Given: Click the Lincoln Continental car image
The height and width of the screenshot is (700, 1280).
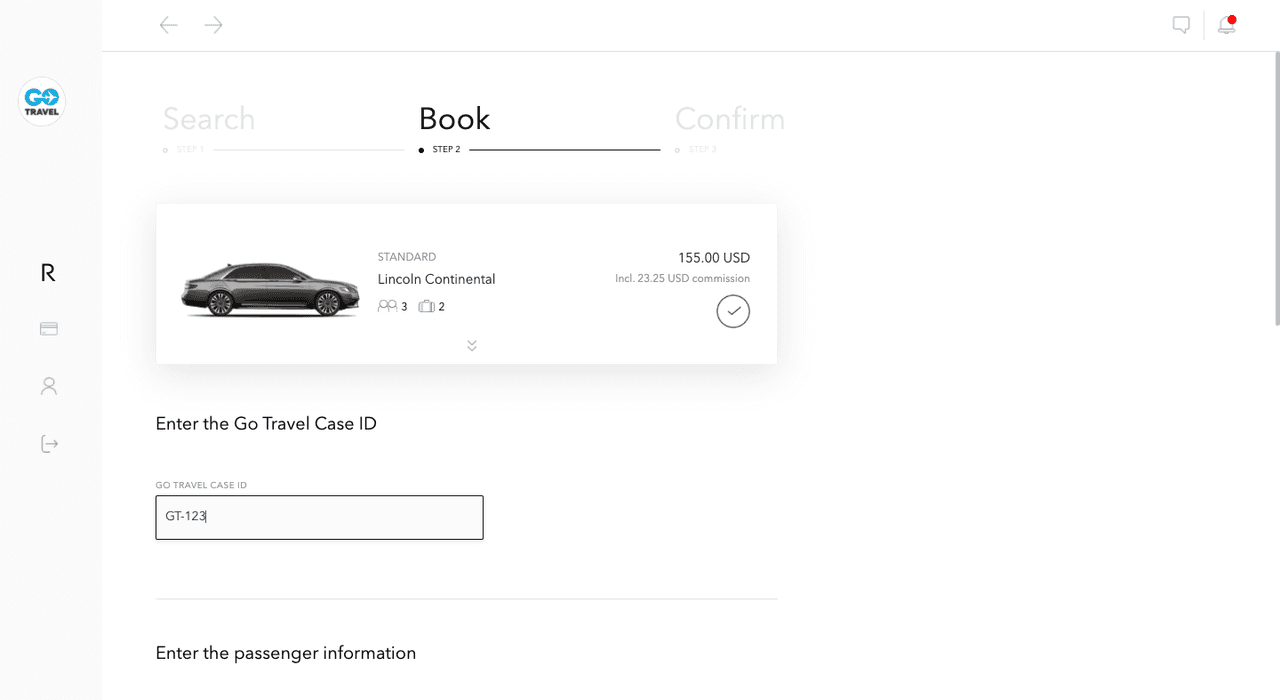Looking at the screenshot, I should 270,290.
